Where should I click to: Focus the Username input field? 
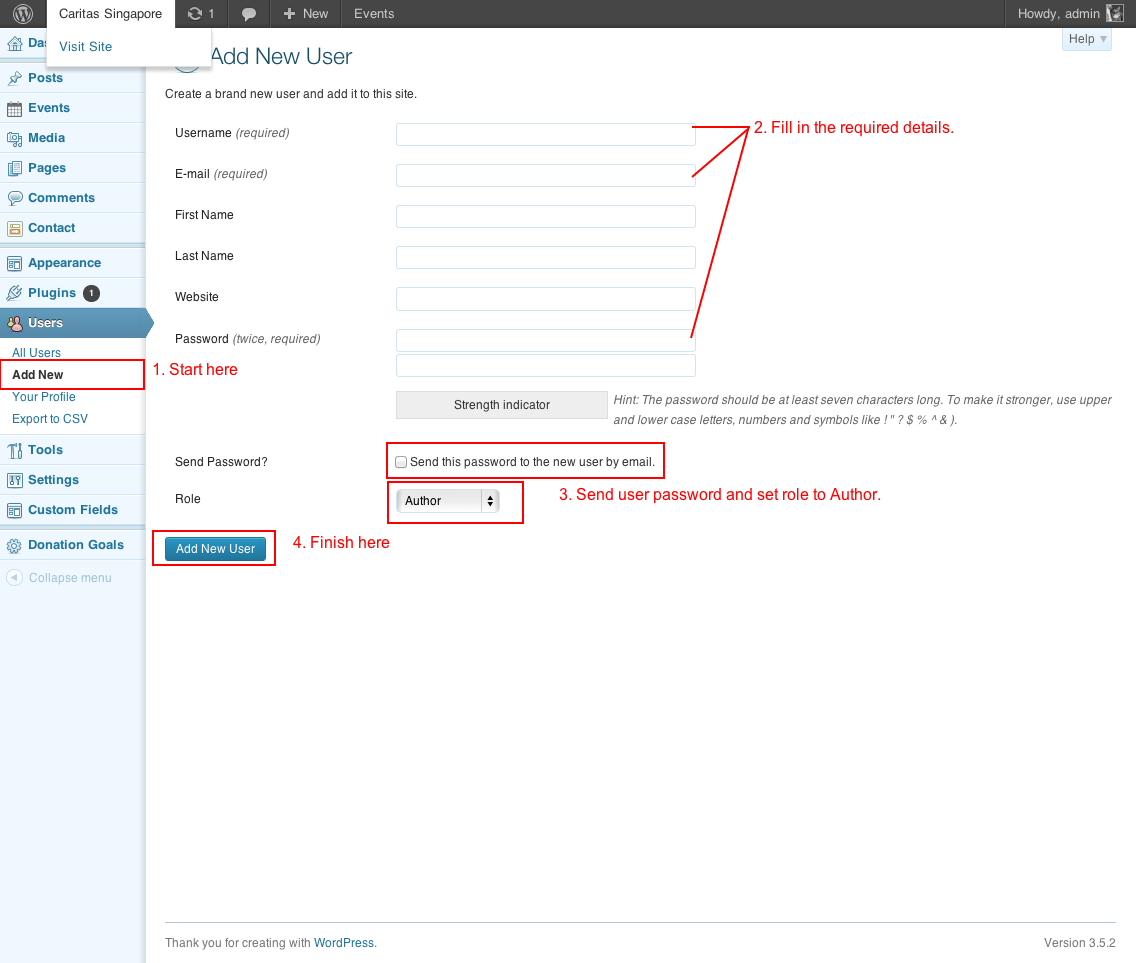[x=546, y=134]
